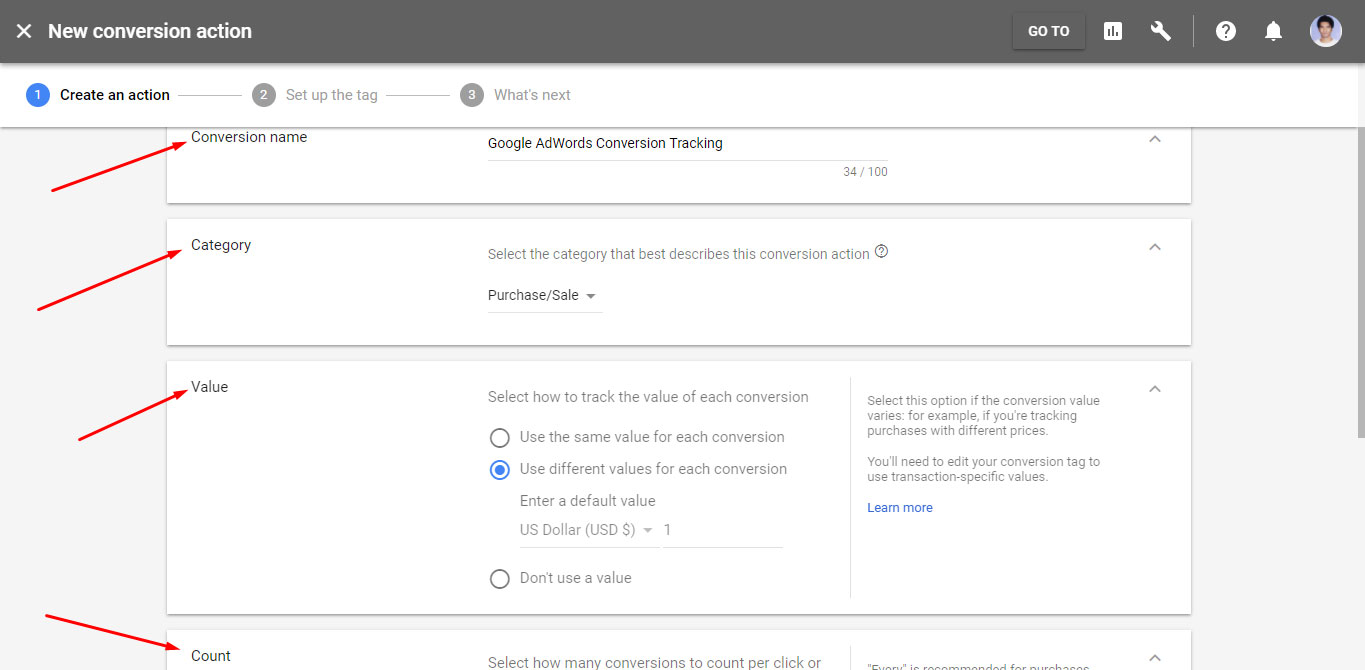Click the New conversion action title
This screenshot has width=1365, height=670.
point(150,31)
